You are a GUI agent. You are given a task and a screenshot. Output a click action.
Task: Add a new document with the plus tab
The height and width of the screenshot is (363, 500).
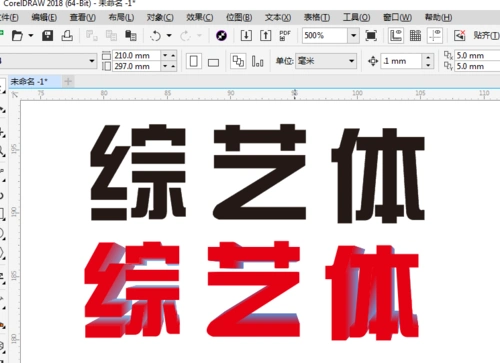[68, 81]
